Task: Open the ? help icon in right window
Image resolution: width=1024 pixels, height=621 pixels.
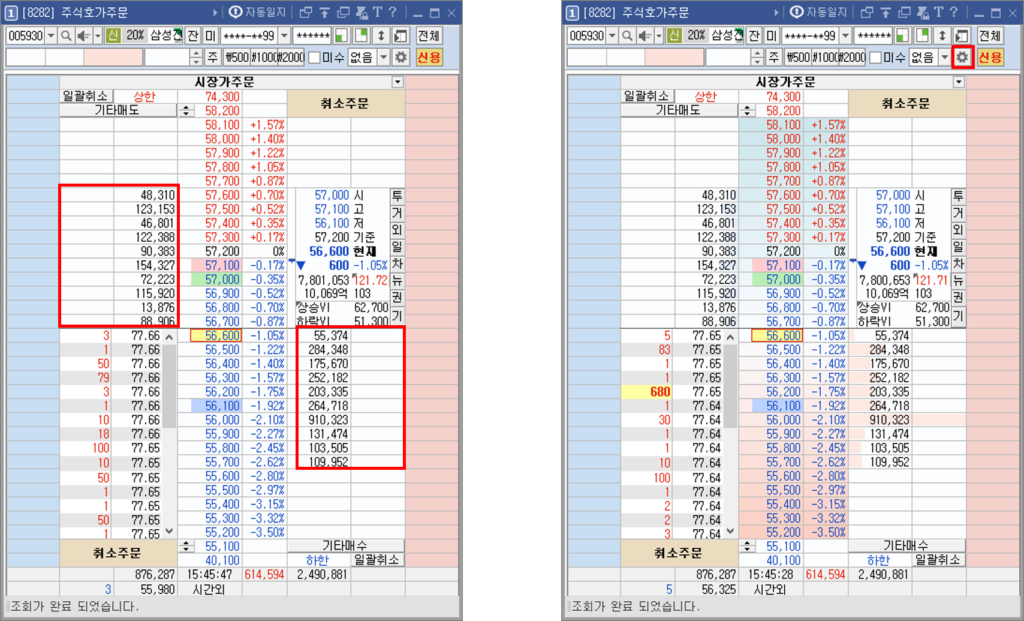Action: [x=953, y=12]
